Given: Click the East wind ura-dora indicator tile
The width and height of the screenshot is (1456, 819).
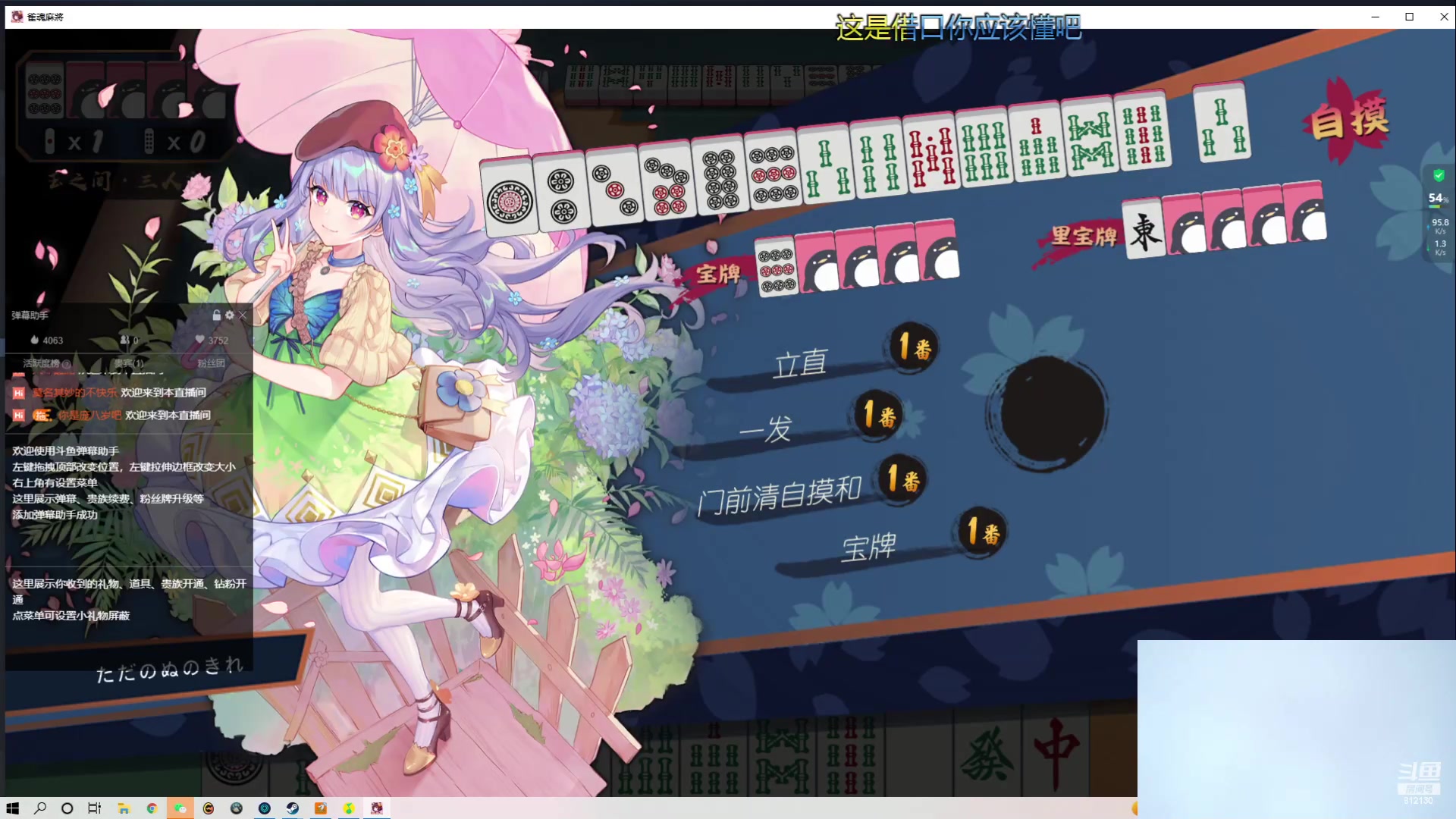Looking at the screenshot, I should [x=1144, y=229].
